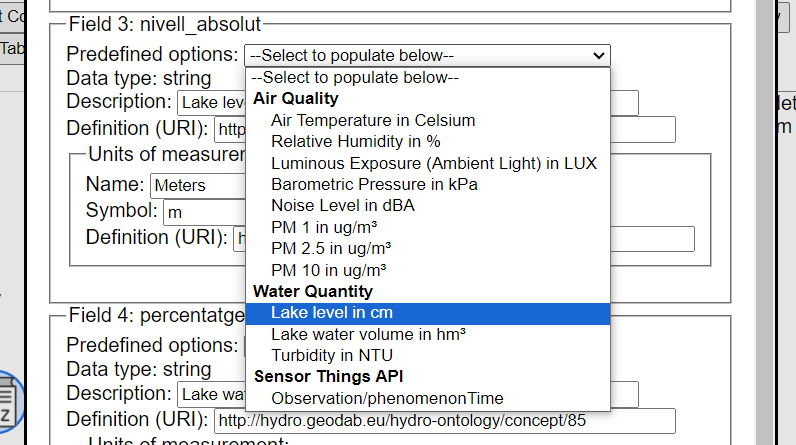Click the round icon at bottom-left edge
This screenshot has width=796, height=445.
pos(9,401)
